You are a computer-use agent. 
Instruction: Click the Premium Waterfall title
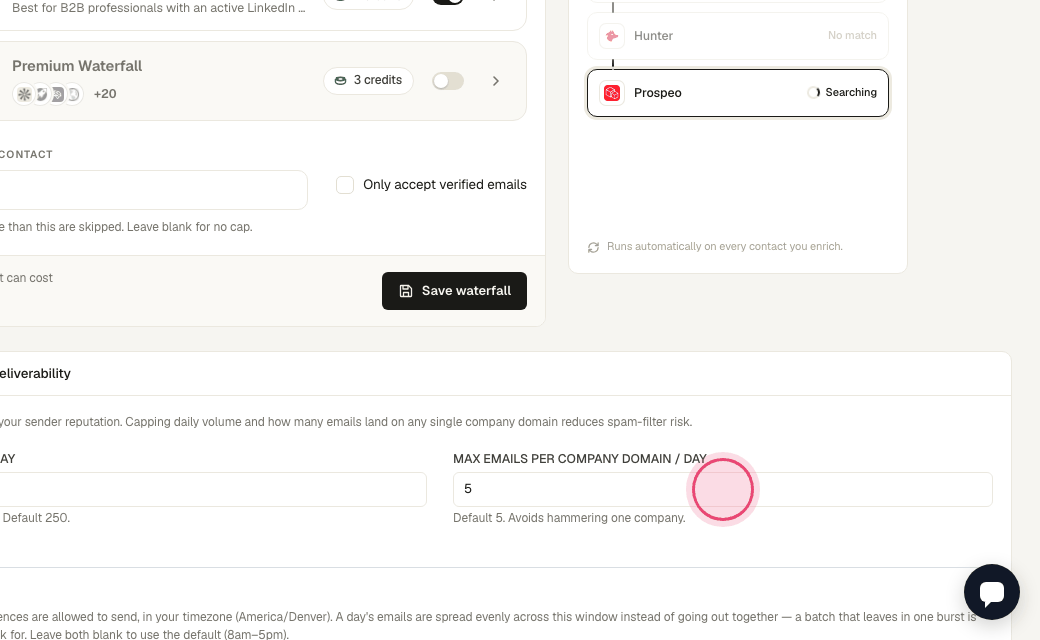tap(77, 66)
